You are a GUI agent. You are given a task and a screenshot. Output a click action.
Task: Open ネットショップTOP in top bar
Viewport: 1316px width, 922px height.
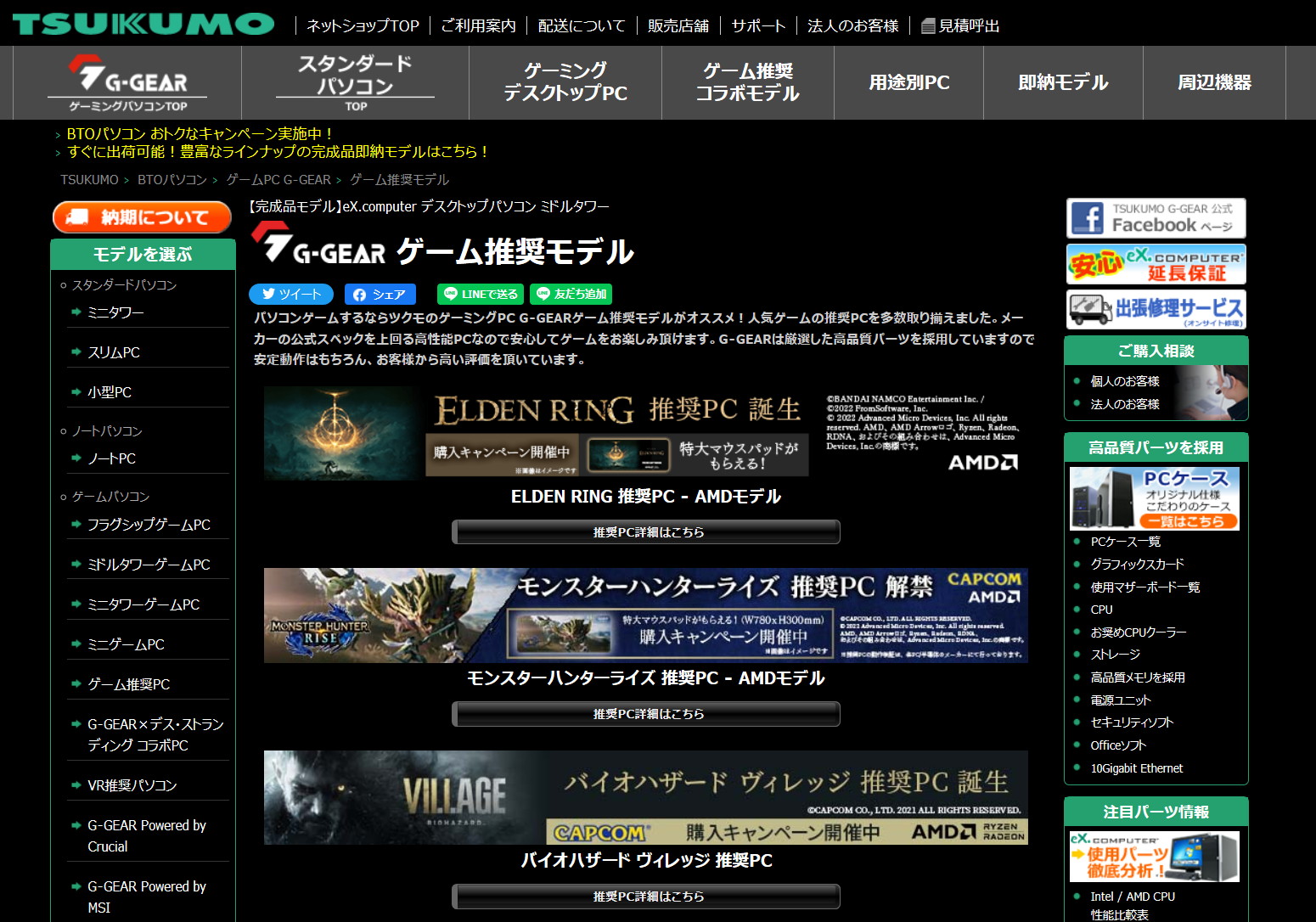click(363, 26)
